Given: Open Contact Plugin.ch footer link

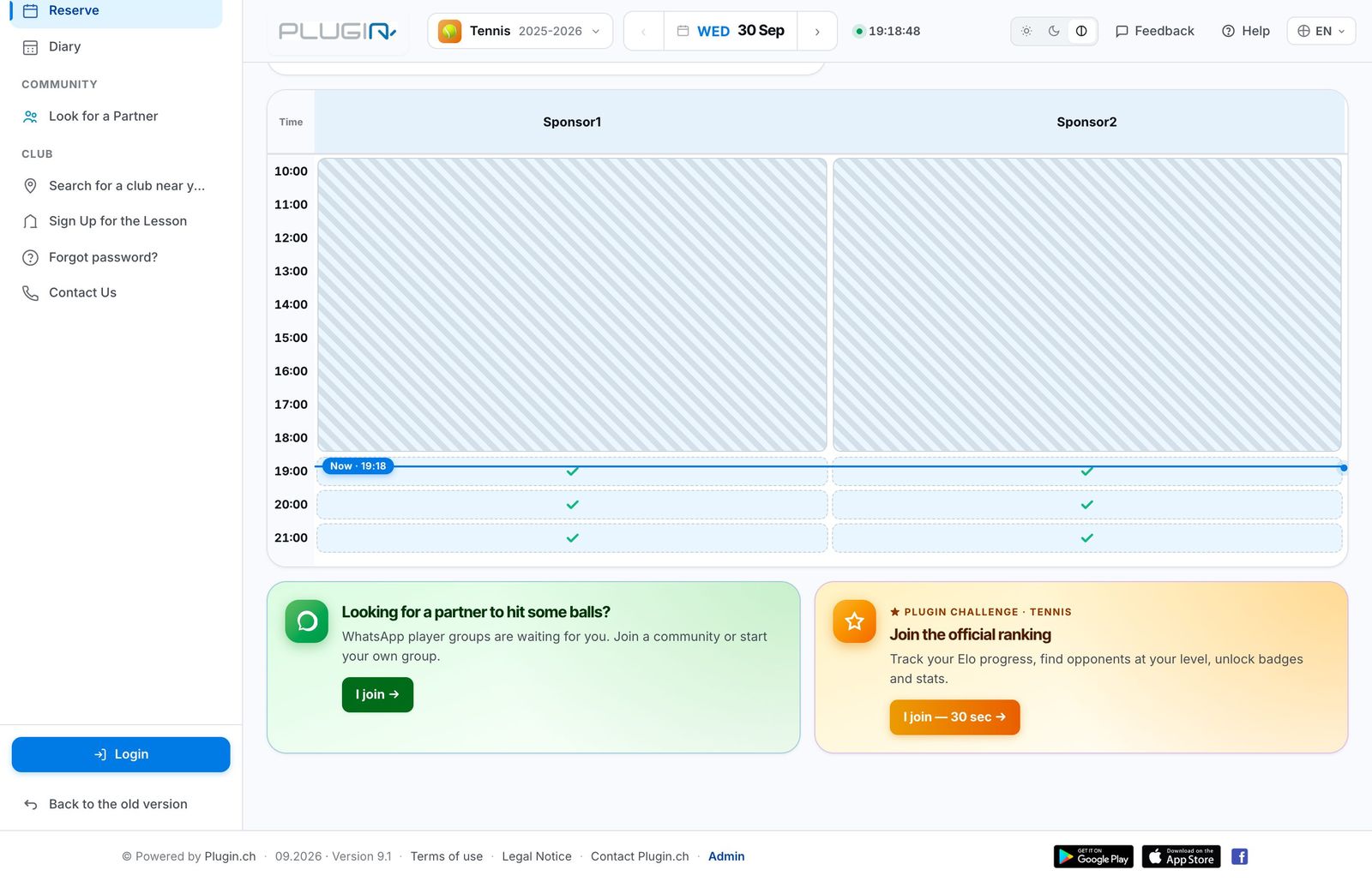Looking at the screenshot, I should (640, 856).
